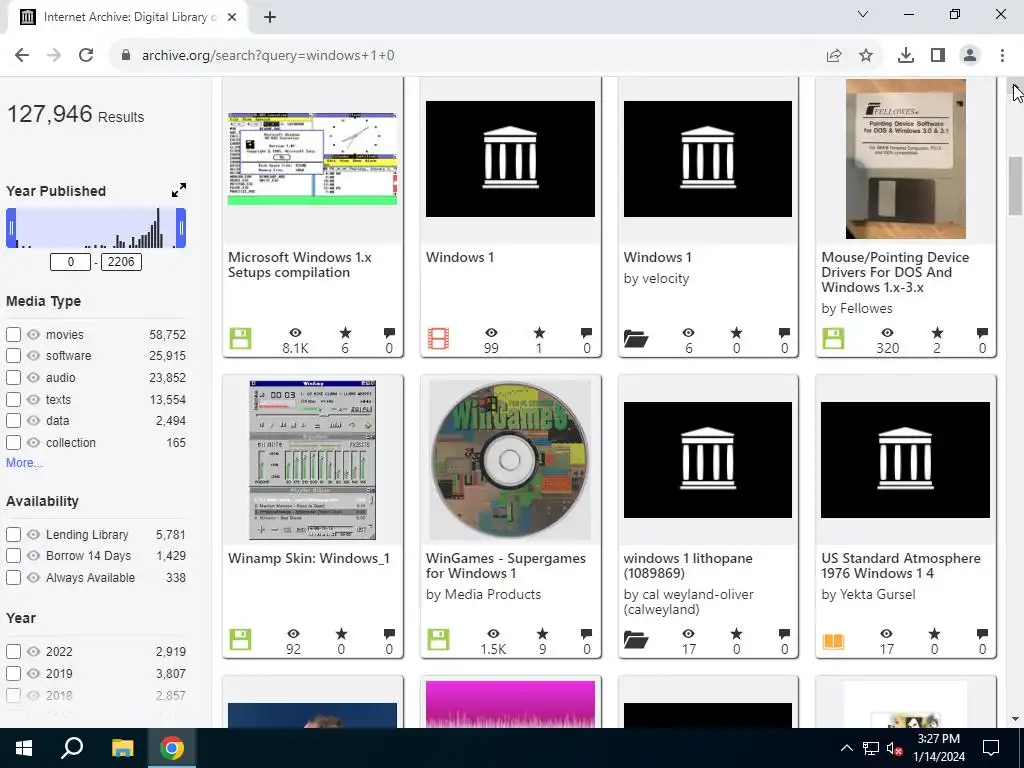Open the WinGames CD thumbnail
The width and height of the screenshot is (1024, 768).
510,460
